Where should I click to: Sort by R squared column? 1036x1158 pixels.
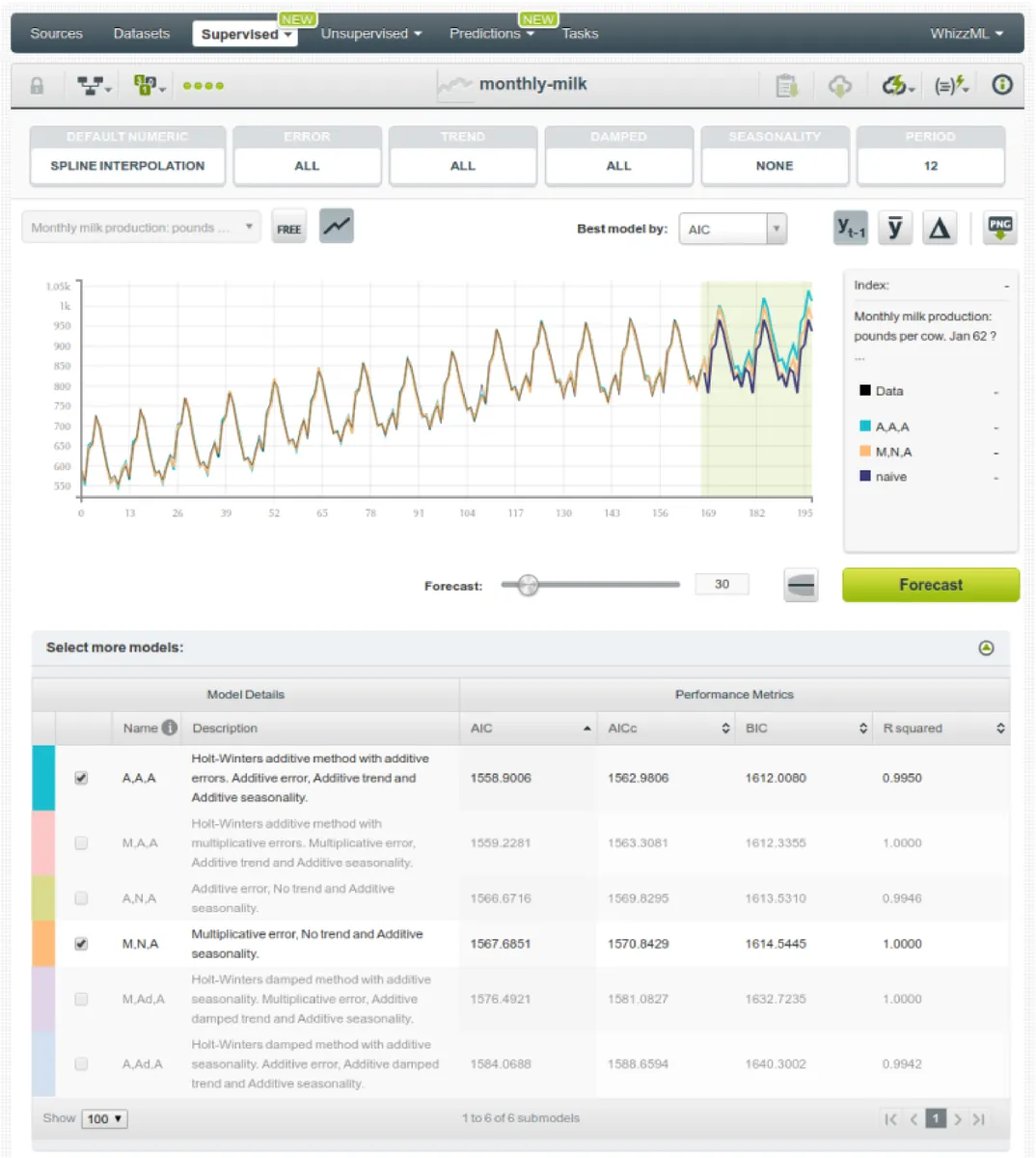pyautogui.click(x=942, y=728)
